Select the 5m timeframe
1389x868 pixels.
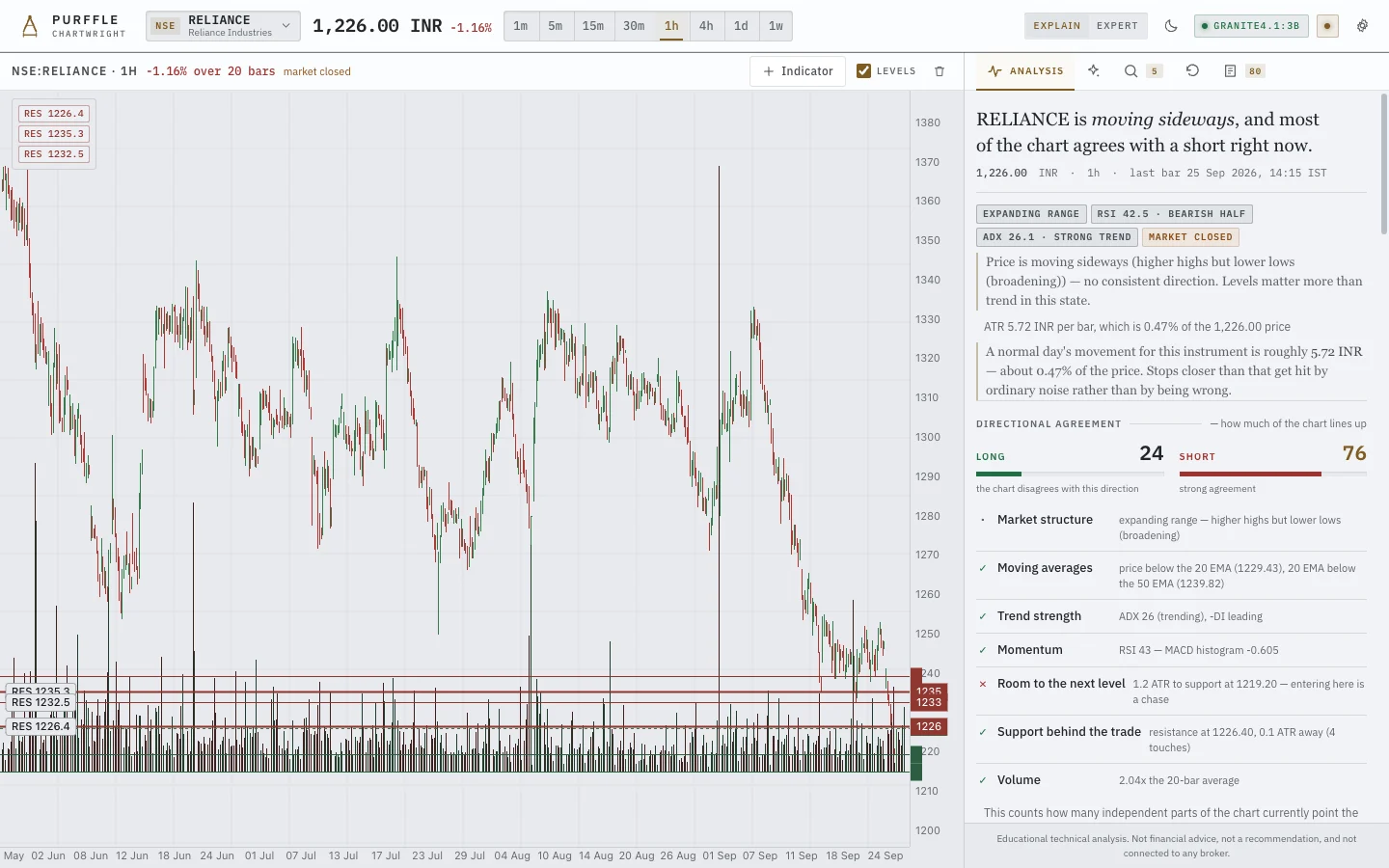[556, 26]
